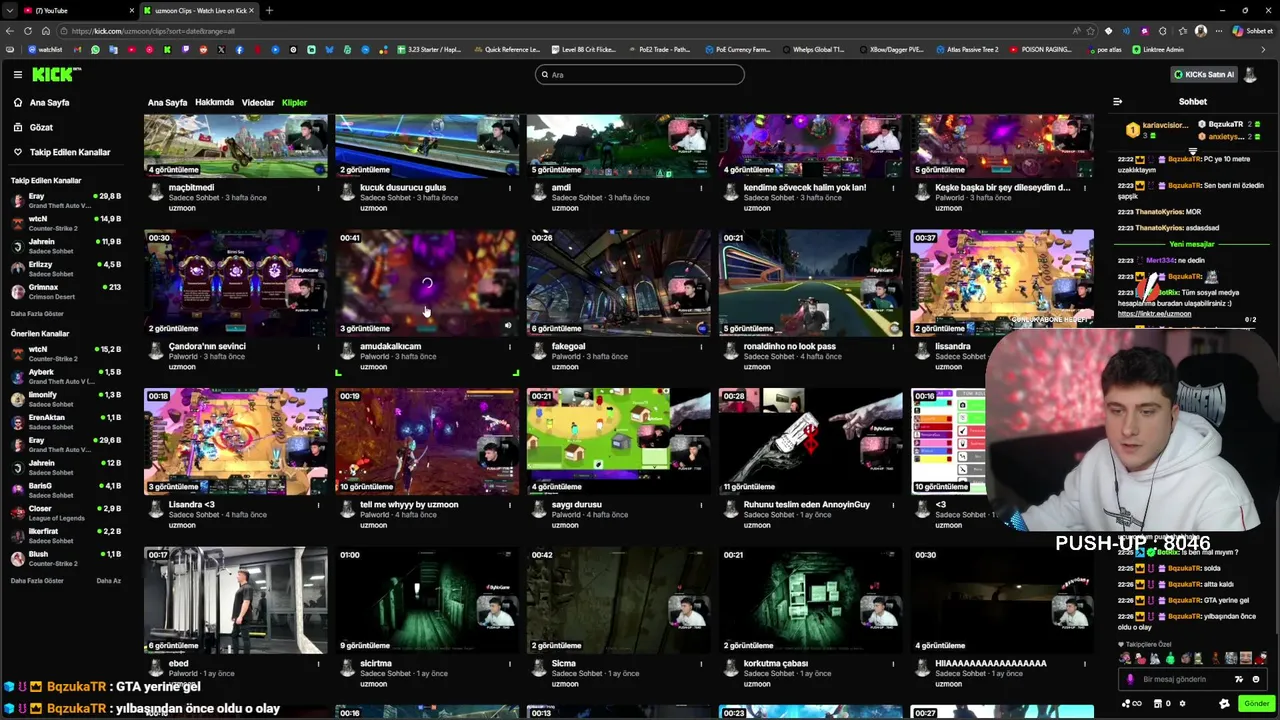Click the user avatar in Kick header
The width and height of the screenshot is (1280, 720).
point(1250,74)
